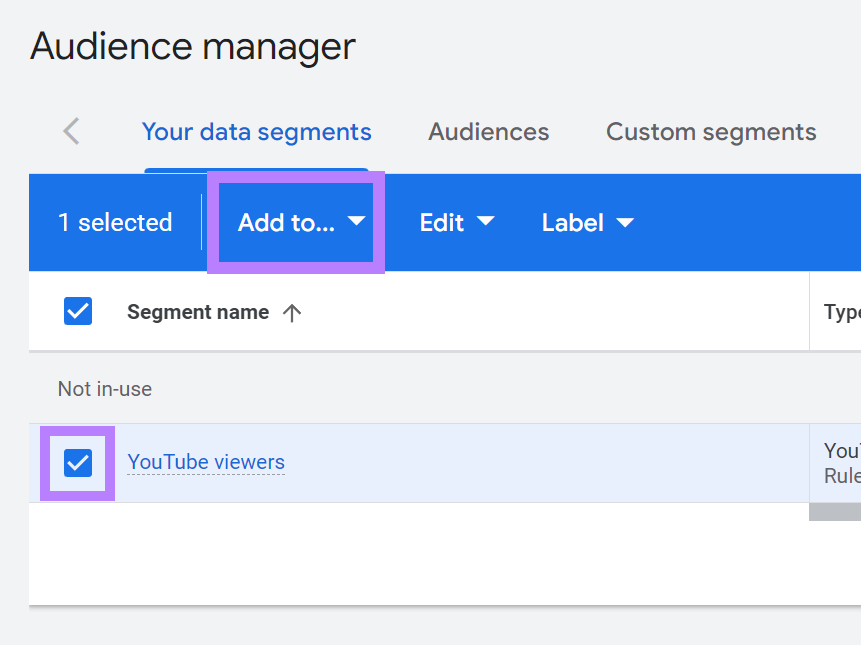Image resolution: width=861 pixels, height=645 pixels.
Task: Click the sort arrow beside Segment name
Action: [x=291, y=312]
